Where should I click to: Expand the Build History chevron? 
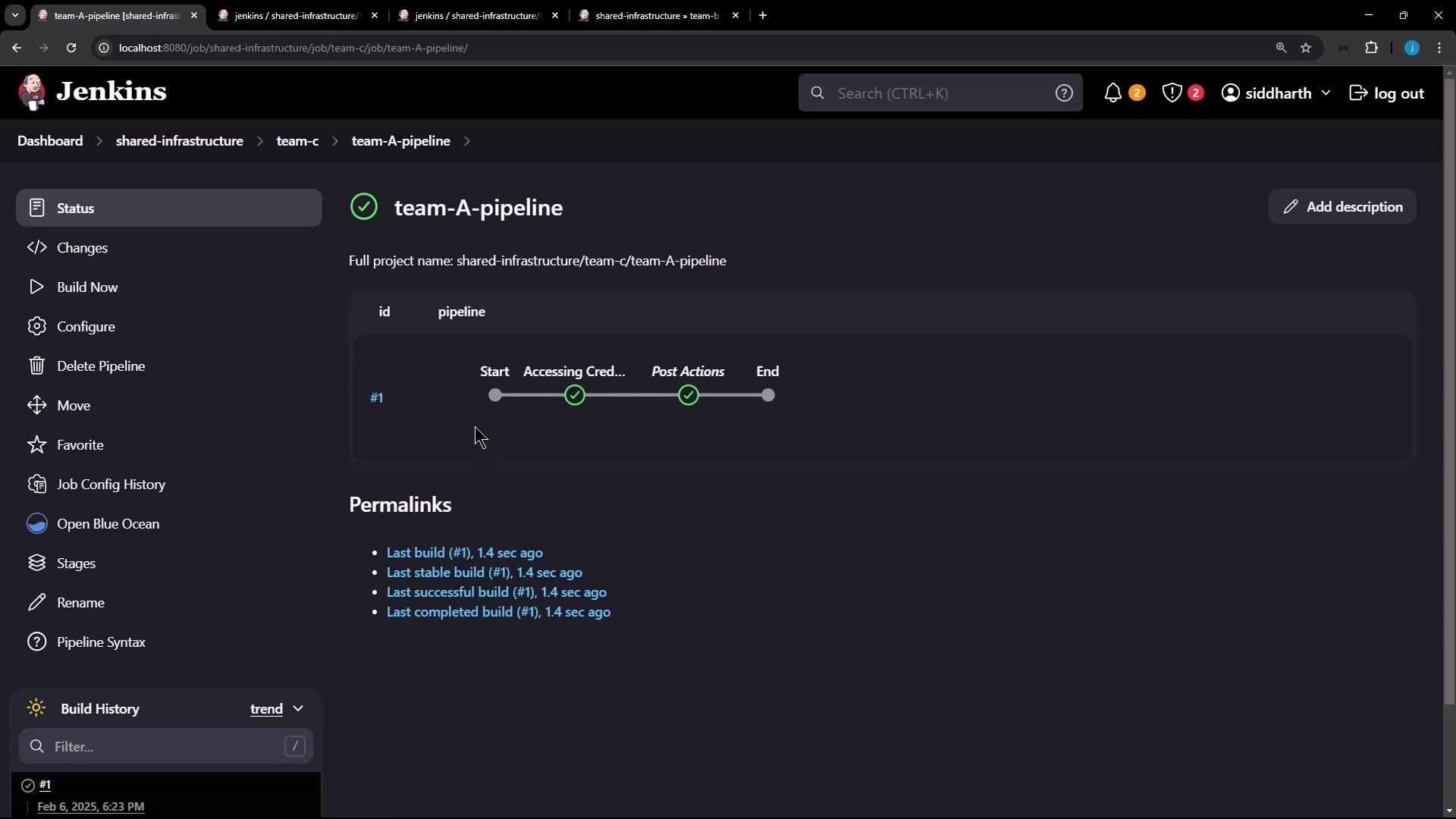(298, 709)
